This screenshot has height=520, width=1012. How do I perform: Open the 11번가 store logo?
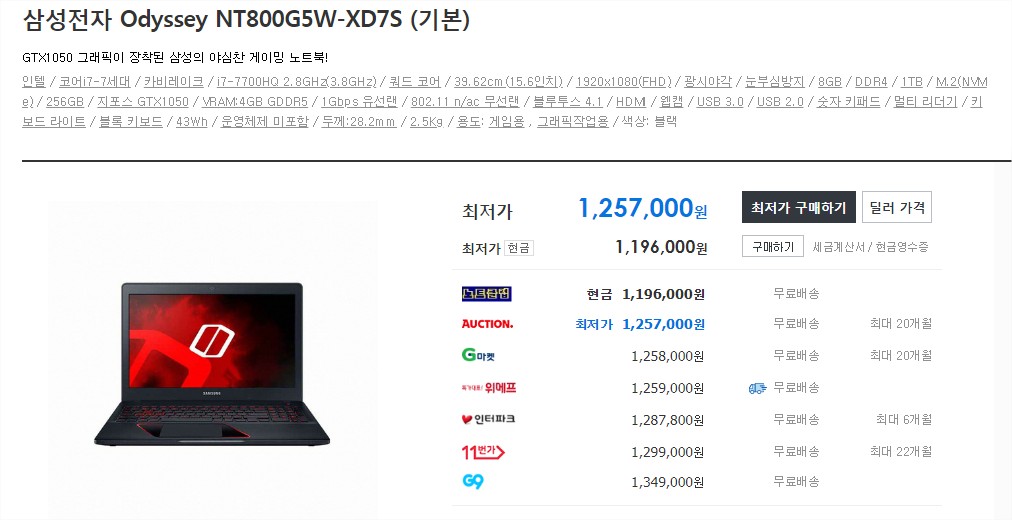(483, 452)
